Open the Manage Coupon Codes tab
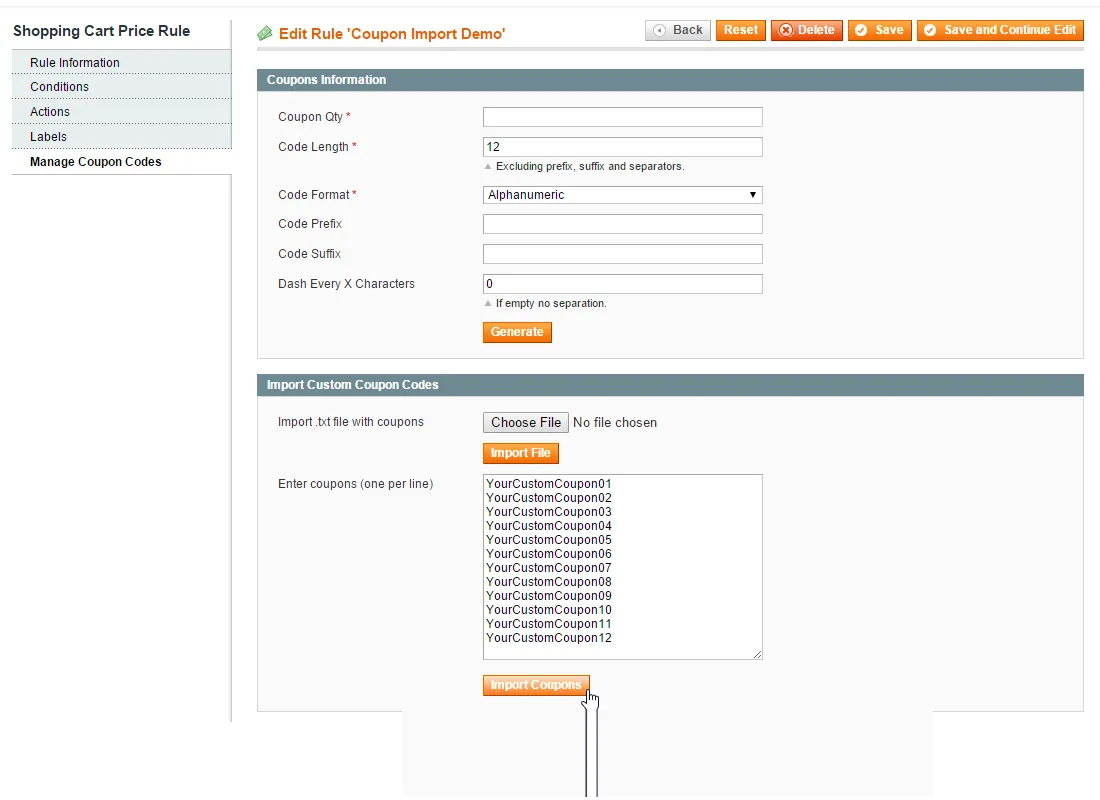 pyautogui.click(x=121, y=162)
